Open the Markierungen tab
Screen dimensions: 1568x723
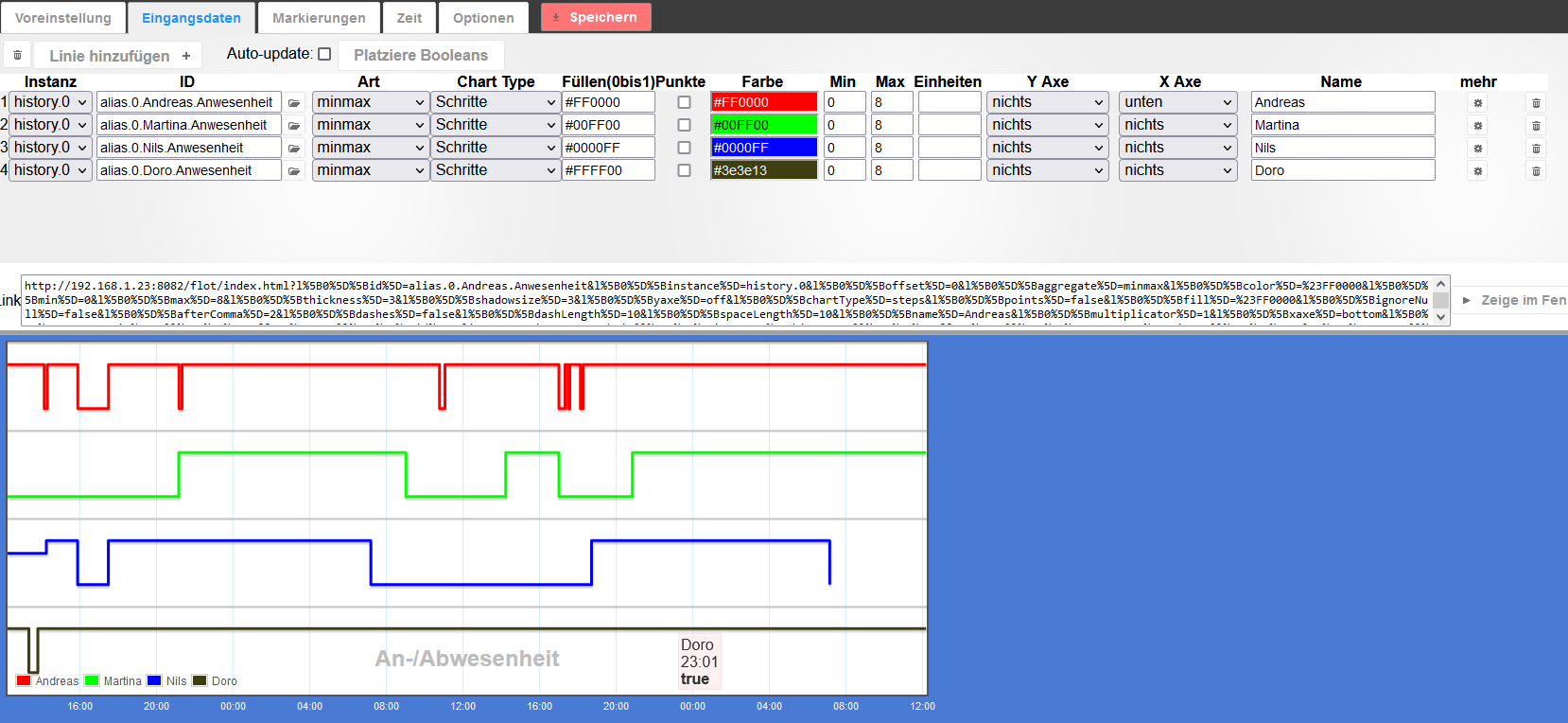[x=319, y=18]
